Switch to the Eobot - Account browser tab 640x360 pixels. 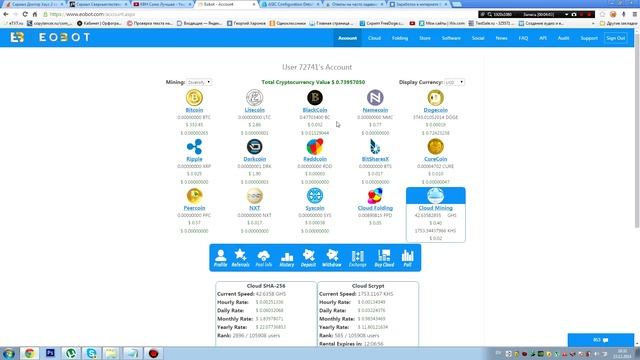pyautogui.click(x=227, y=4)
